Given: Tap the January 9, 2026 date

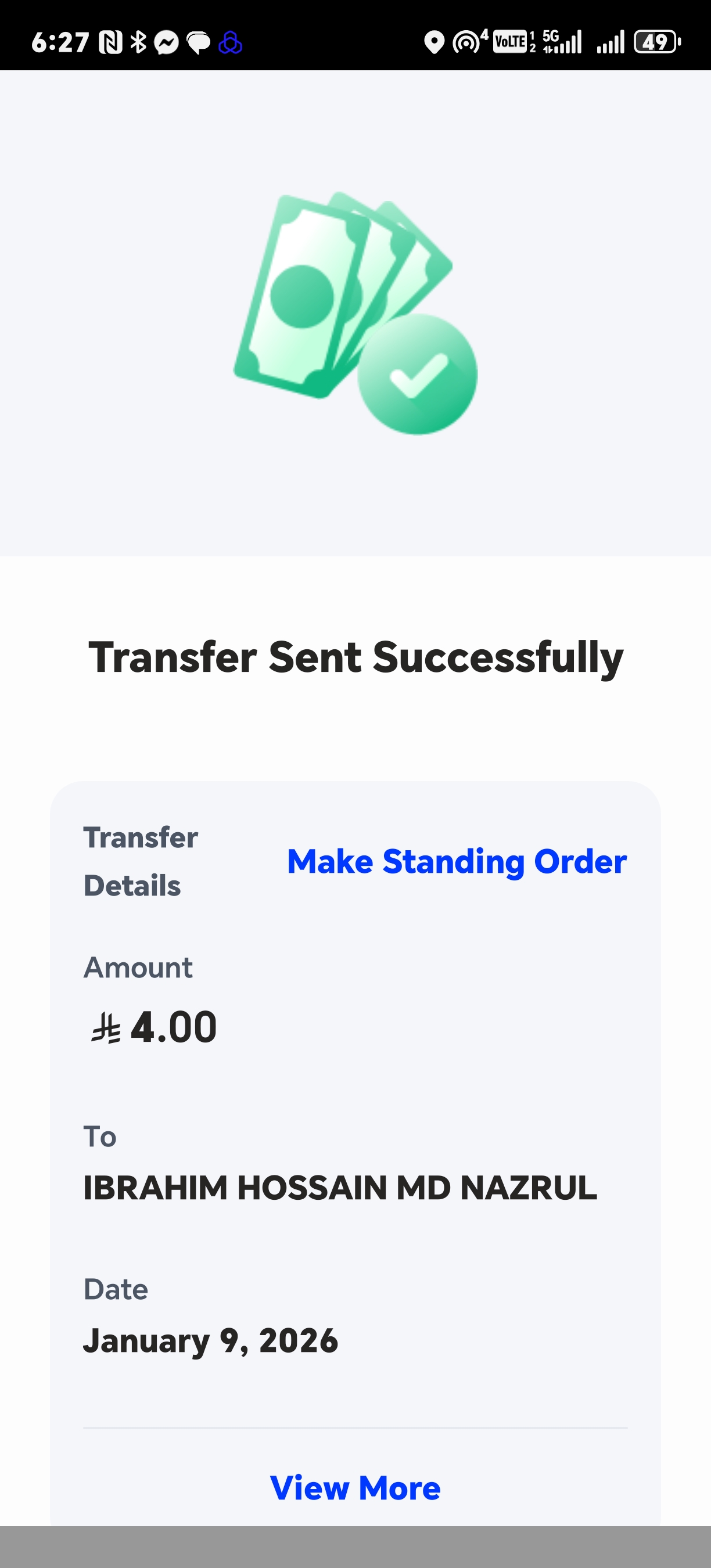Looking at the screenshot, I should point(210,1340).
